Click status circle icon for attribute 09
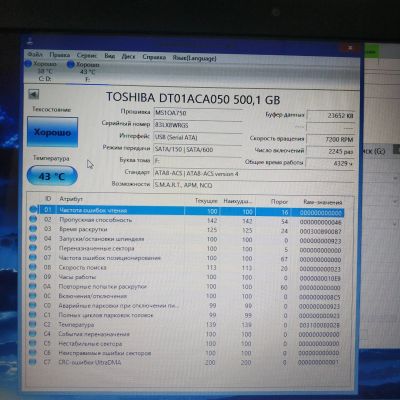Screen dimensions: 400x400 [x=33, y=276]
